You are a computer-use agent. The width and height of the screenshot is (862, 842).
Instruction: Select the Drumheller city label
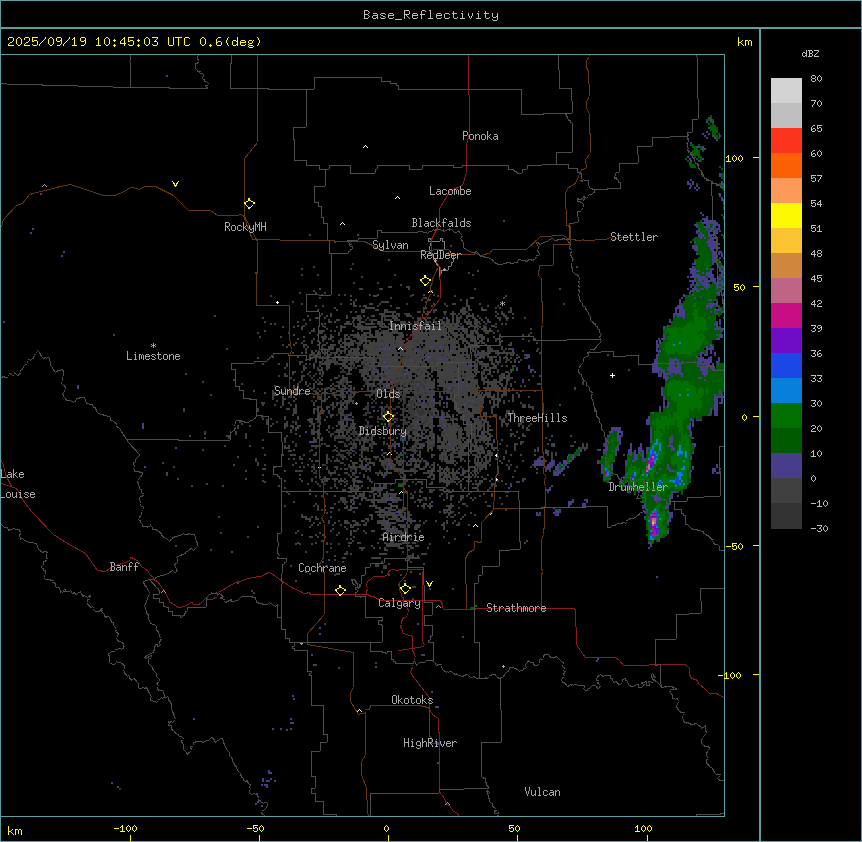[x=638, y=487]
